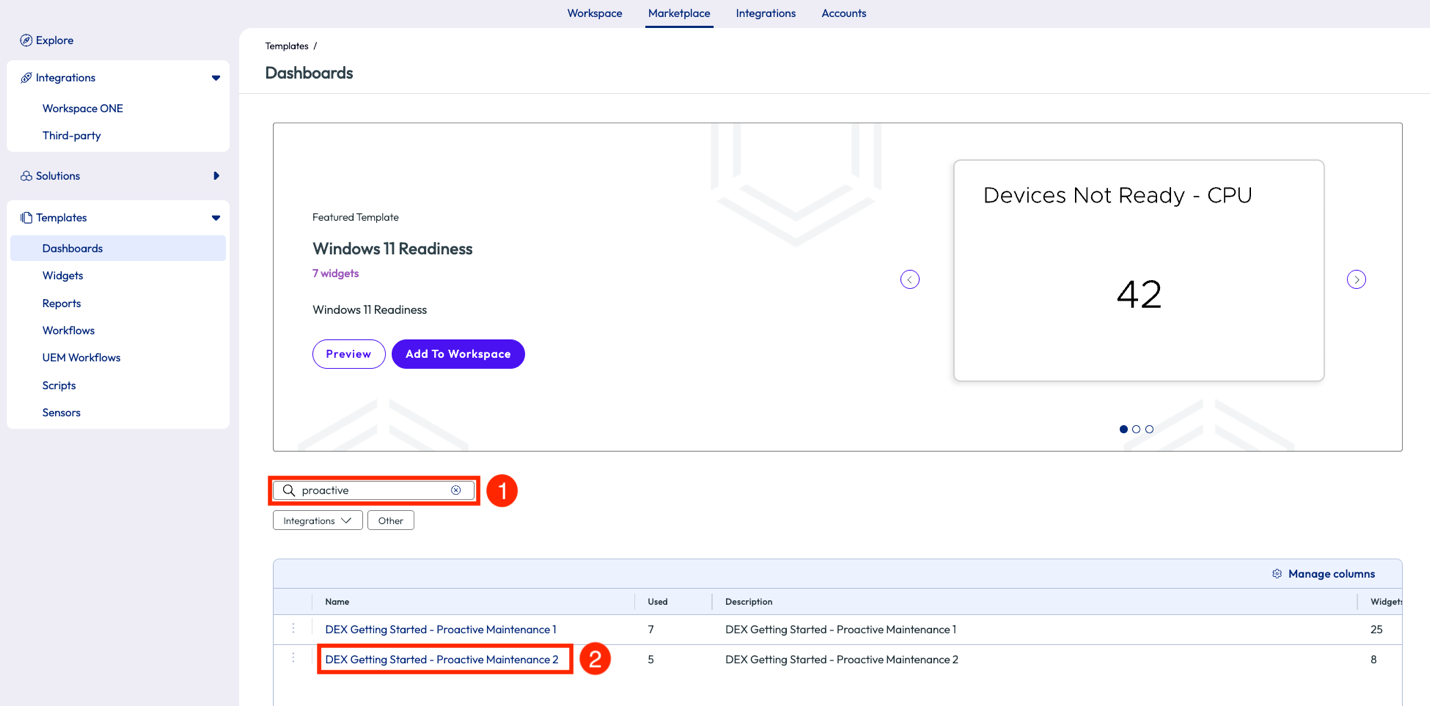The height and width of the screenshot is (706, 1430).
Task: Click the Integrations link icon in the sidebar
Action: (x=25, y=77)
